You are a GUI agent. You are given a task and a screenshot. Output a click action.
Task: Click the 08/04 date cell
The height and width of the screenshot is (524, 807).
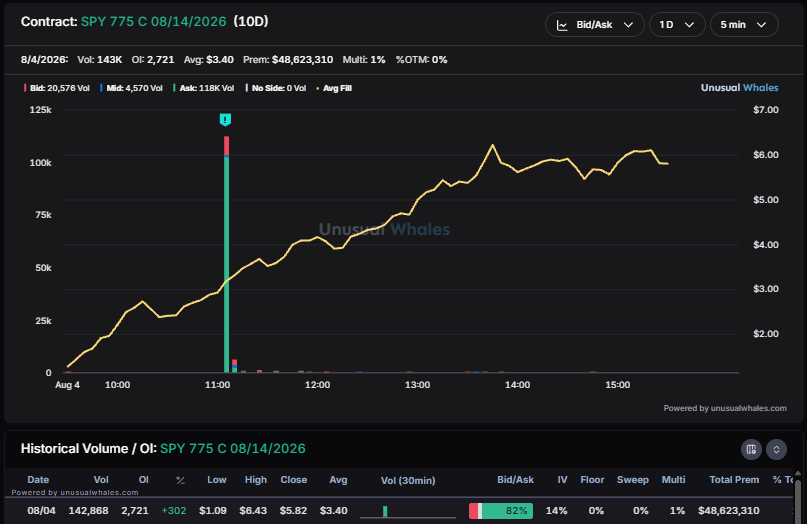tap(41, 511)
